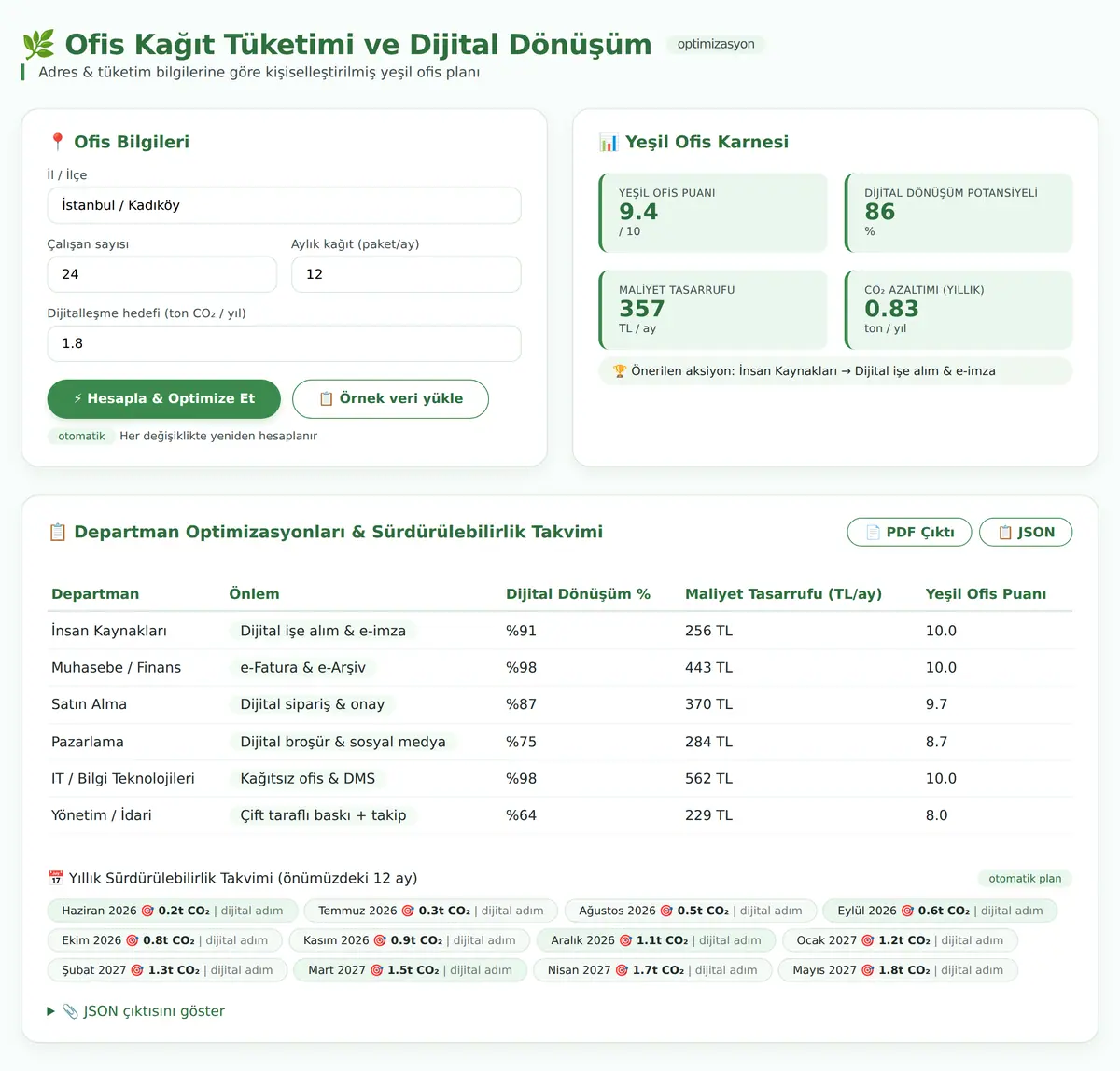
Task: Focus the Dijitalleşme hedefi input field
Action: (284, 343)
